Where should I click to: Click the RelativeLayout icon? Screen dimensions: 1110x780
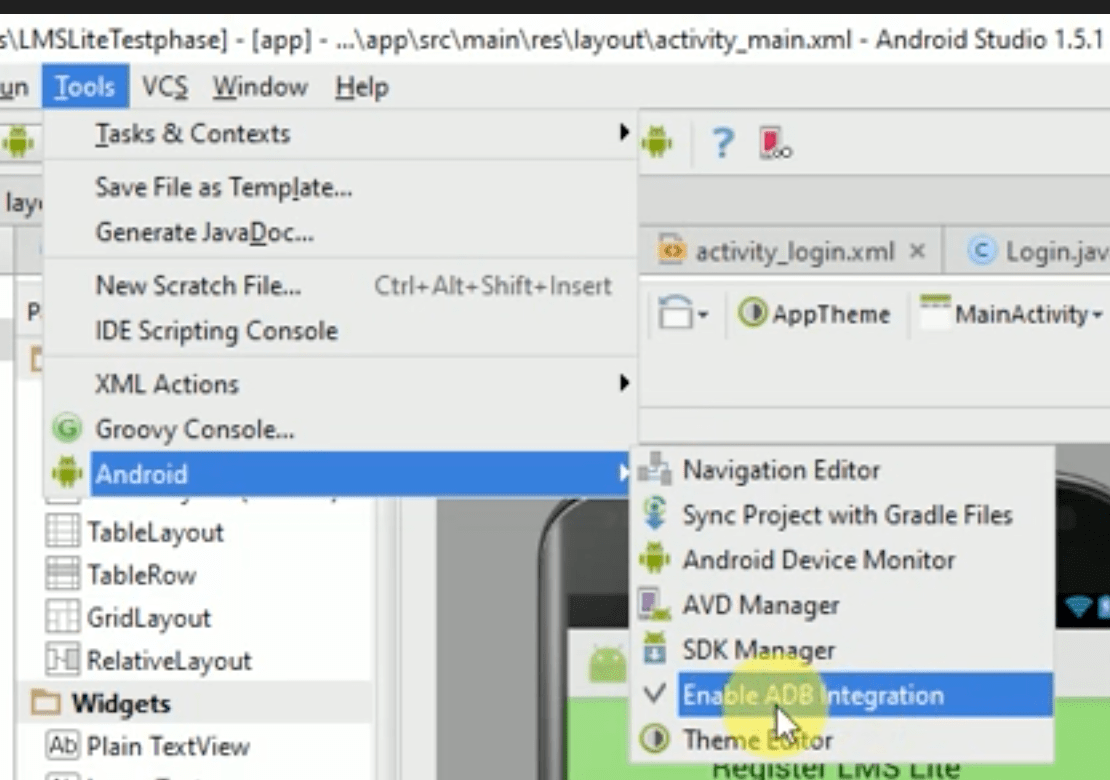coord(62,660)
